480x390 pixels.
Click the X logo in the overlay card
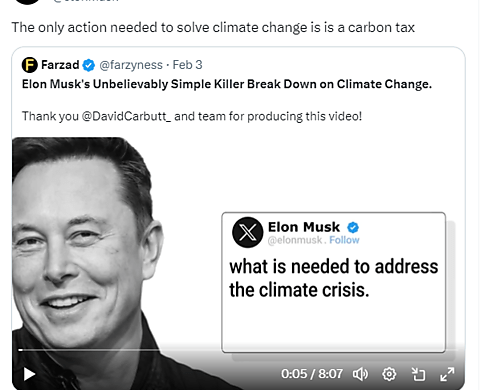[248, 232]
